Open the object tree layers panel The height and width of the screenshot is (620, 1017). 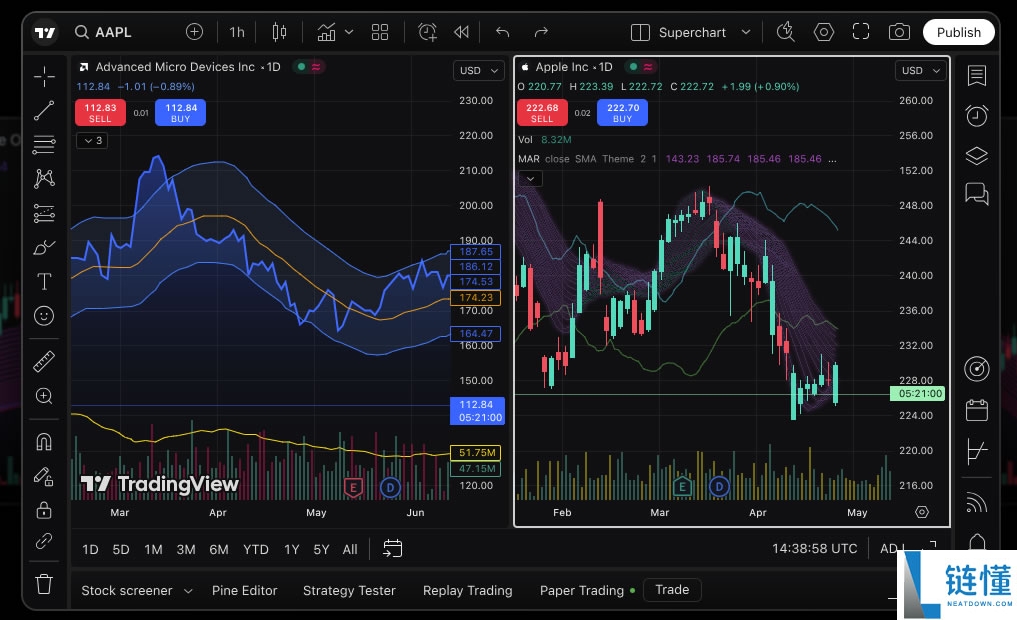pos(977,156)
